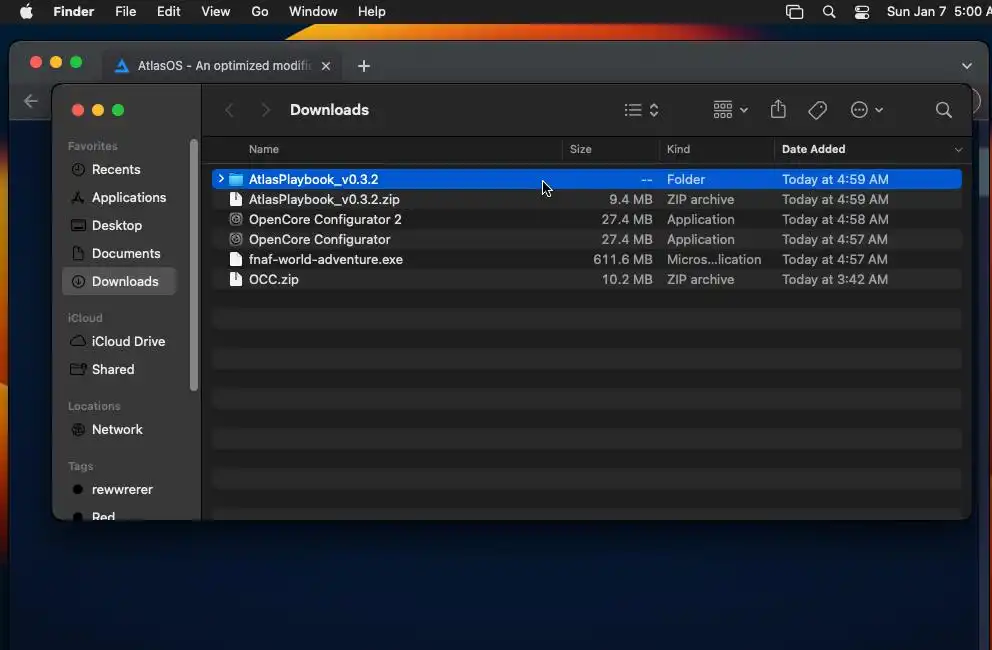The width and height of the screenshot is (992, 650).
Task: Select the OCC.zip file
Action: (x=586, y=280)
